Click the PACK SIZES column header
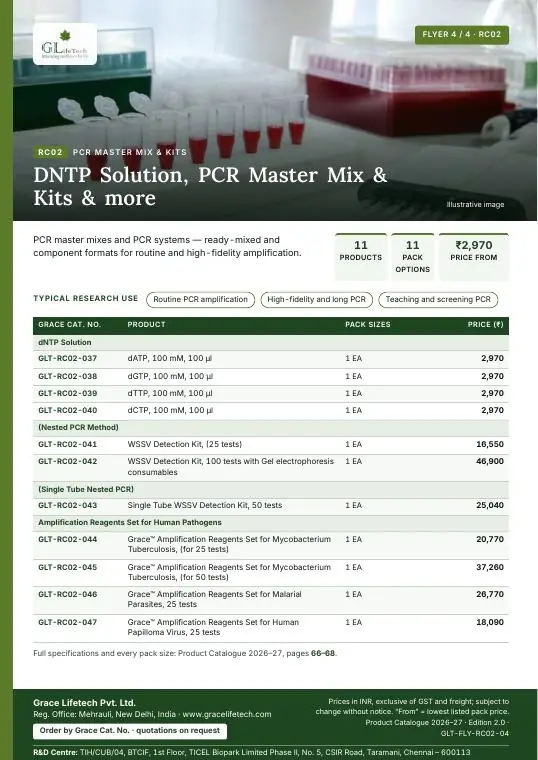Viewport: 538px width, 760px height. point(368,325)
